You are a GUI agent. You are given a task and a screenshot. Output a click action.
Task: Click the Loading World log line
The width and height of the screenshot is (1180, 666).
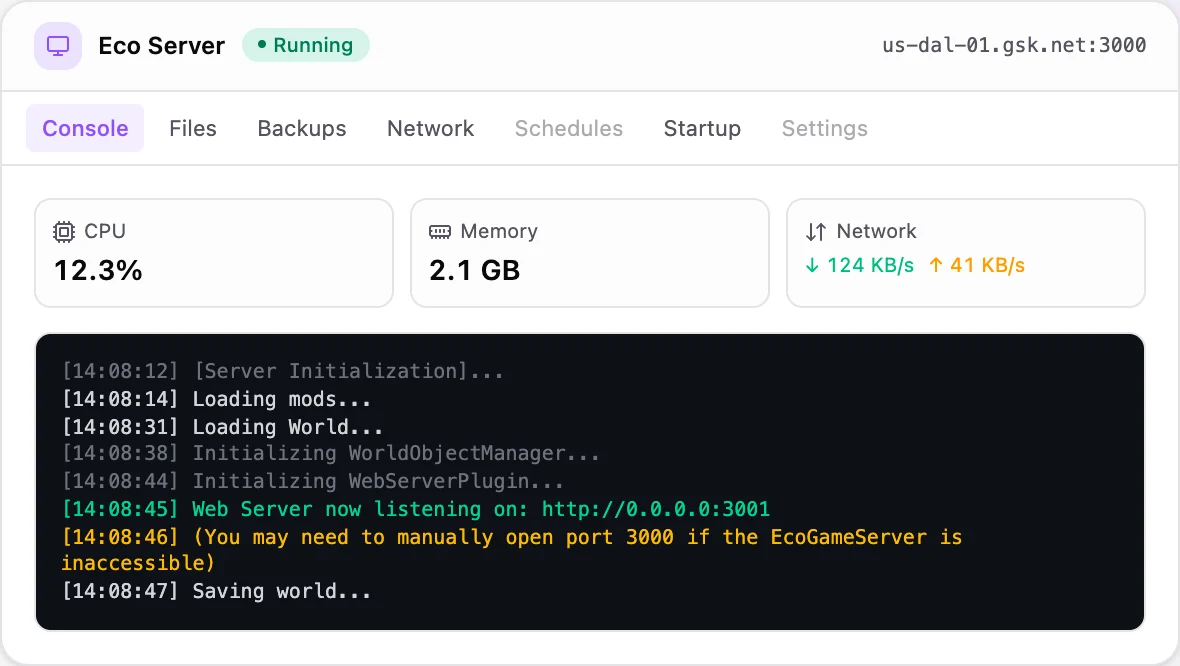coord(222,427)
